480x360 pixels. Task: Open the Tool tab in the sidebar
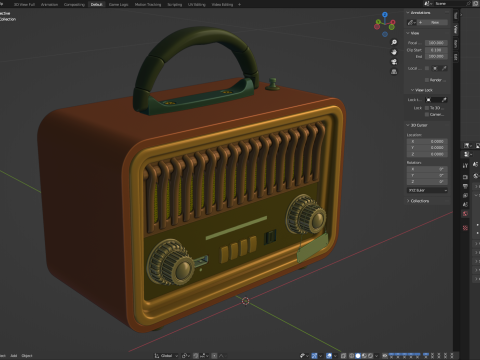(456, 16)
